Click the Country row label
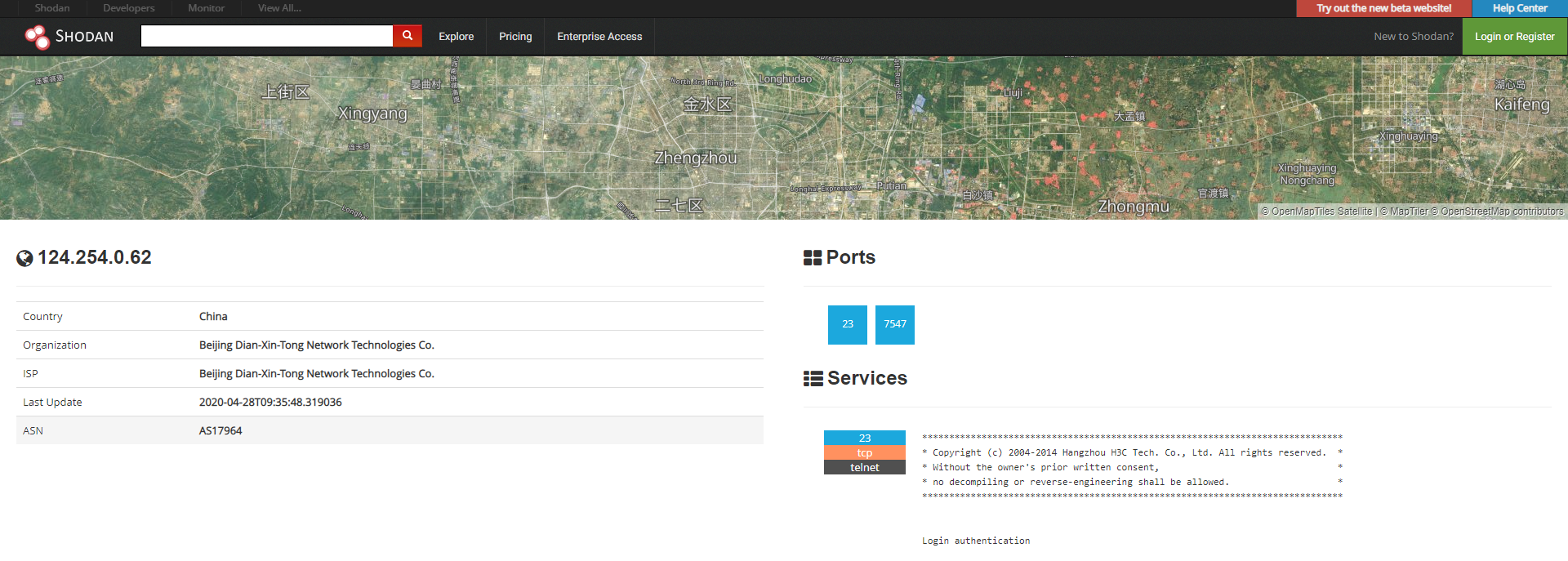1568x561 pixels. pyautogui.click(x=42, y=317)
